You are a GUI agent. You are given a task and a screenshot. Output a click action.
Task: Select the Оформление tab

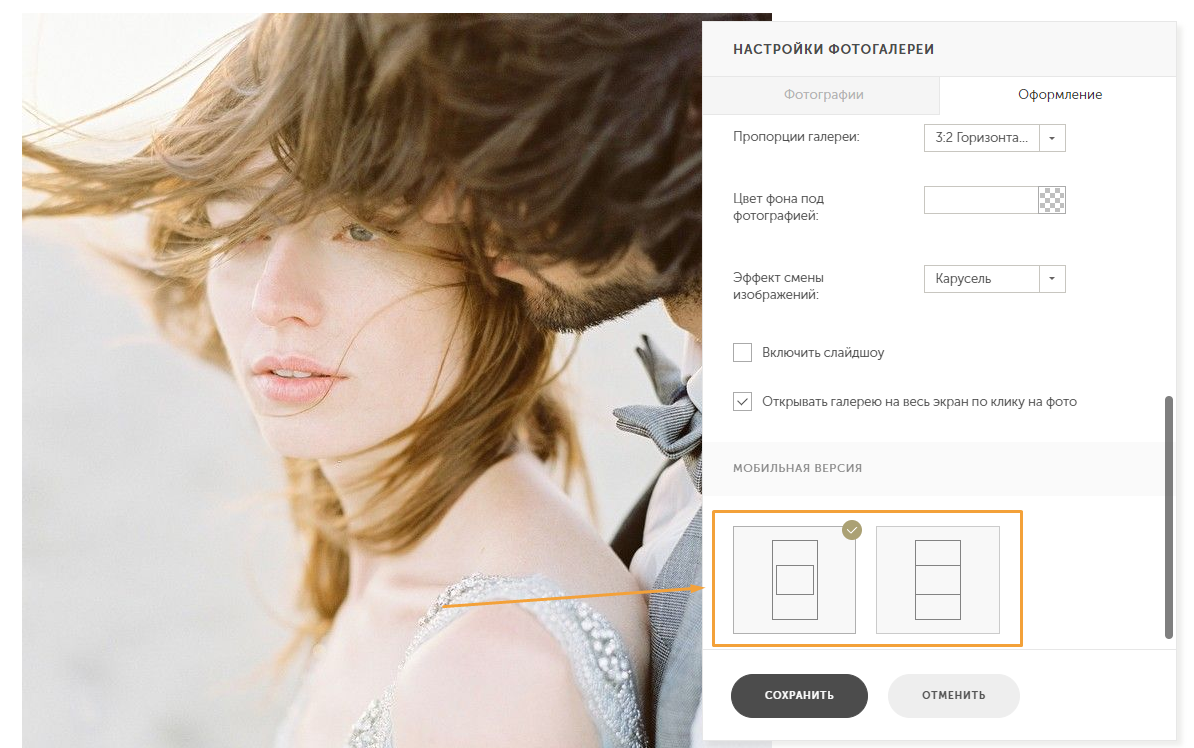[1060, 95]
